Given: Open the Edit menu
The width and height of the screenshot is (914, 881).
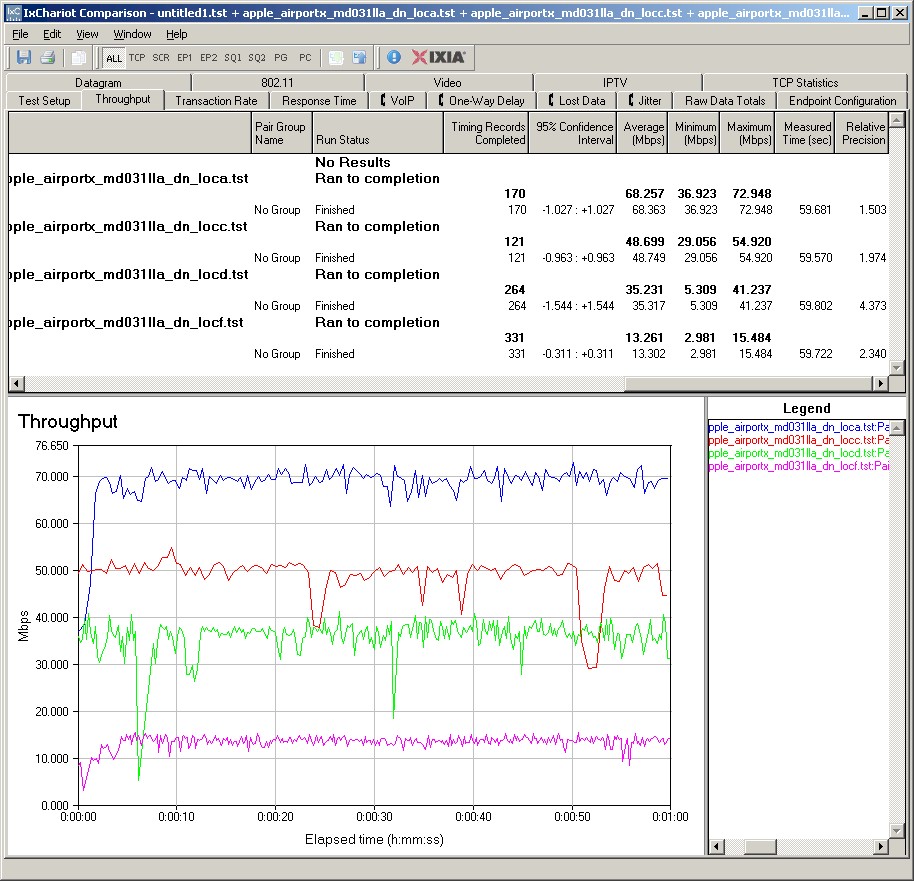Looking at the screenshot, I should (52, 34).
